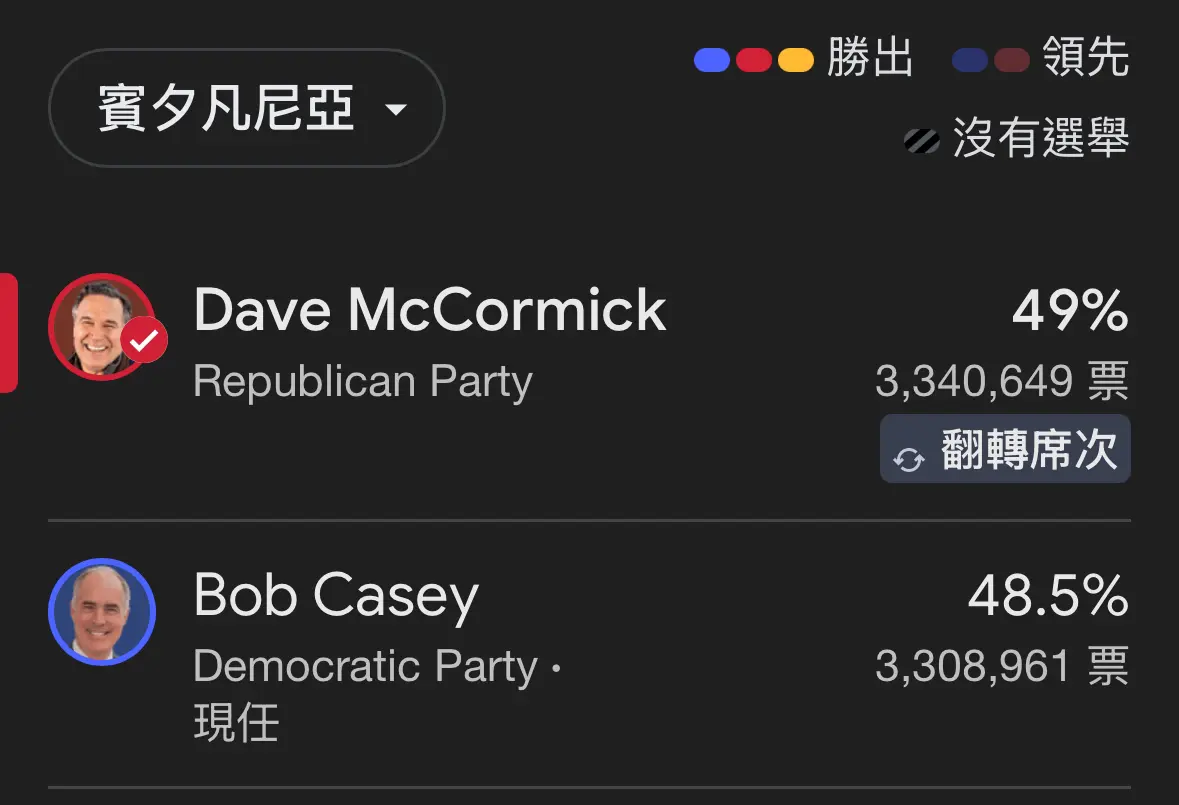1179x805 pixels.
Task: Click Casey's 48.5% vote percentage
Action: (1048, 595)
